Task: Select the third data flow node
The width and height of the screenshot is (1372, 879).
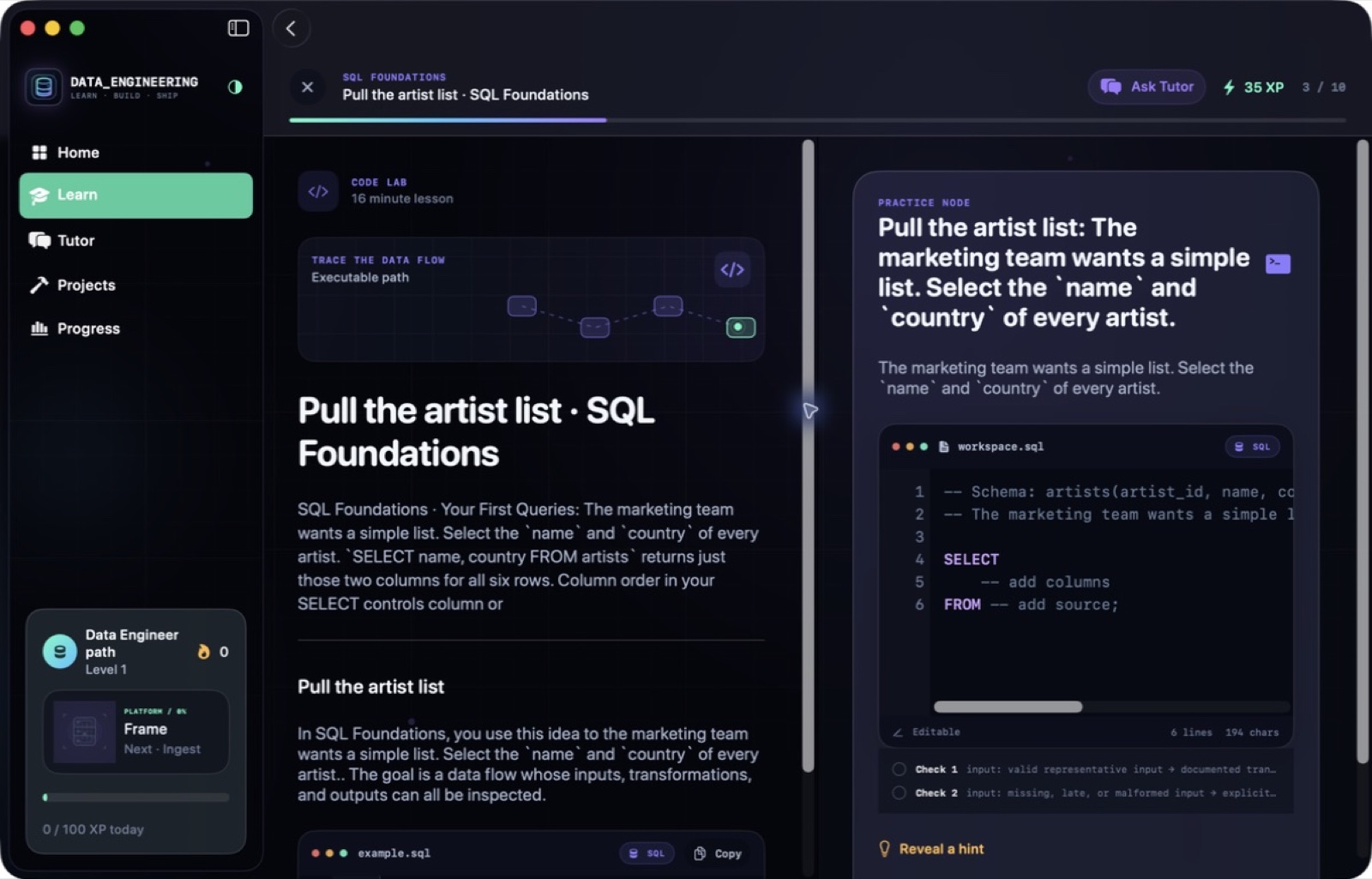Action: click(667, 305)
